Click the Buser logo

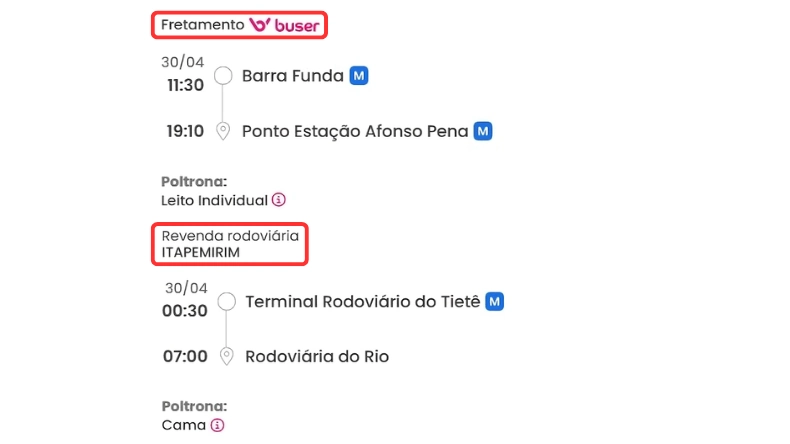(x=285, y=25)
